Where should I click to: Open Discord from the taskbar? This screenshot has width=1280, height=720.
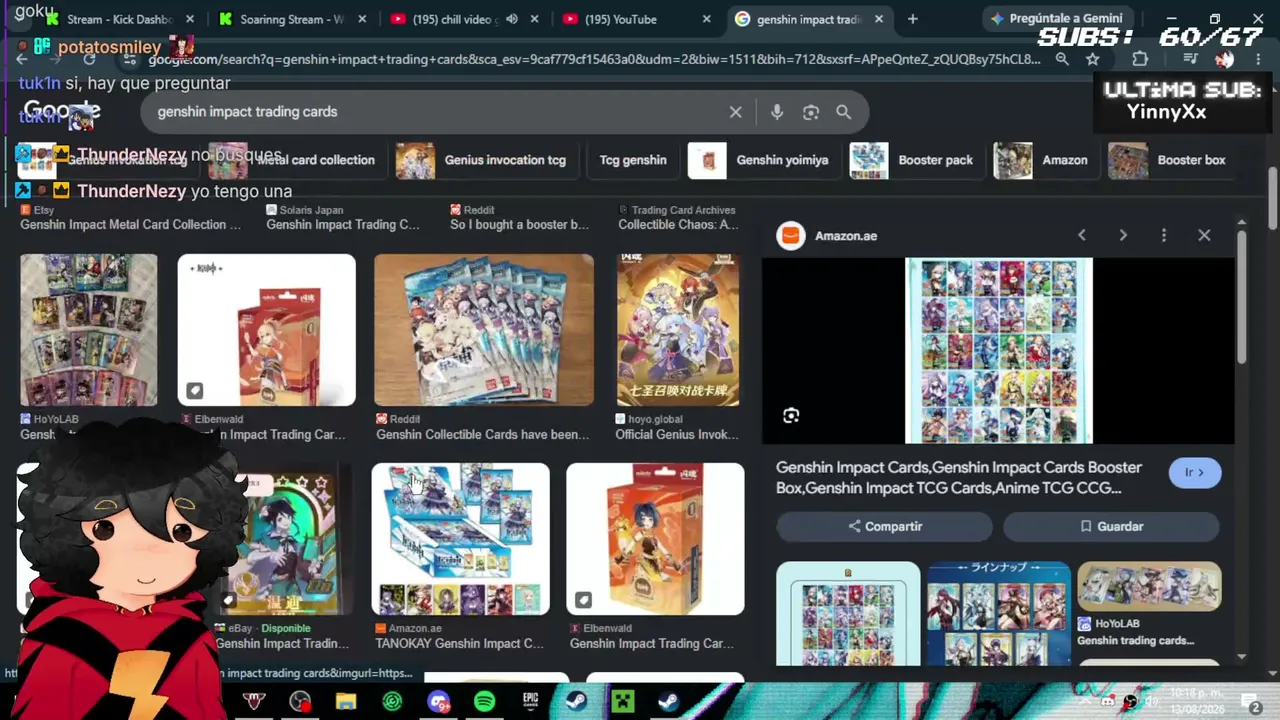point(438,702)
